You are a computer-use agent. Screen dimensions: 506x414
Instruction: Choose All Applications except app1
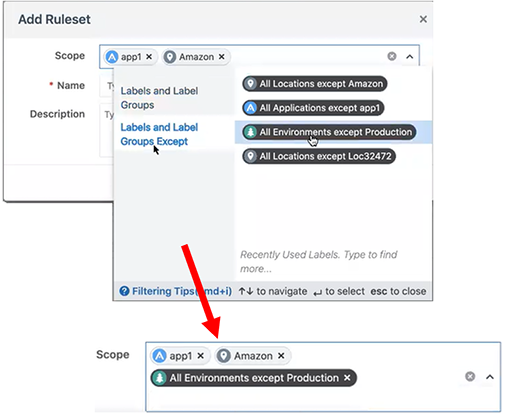point(313,108)
